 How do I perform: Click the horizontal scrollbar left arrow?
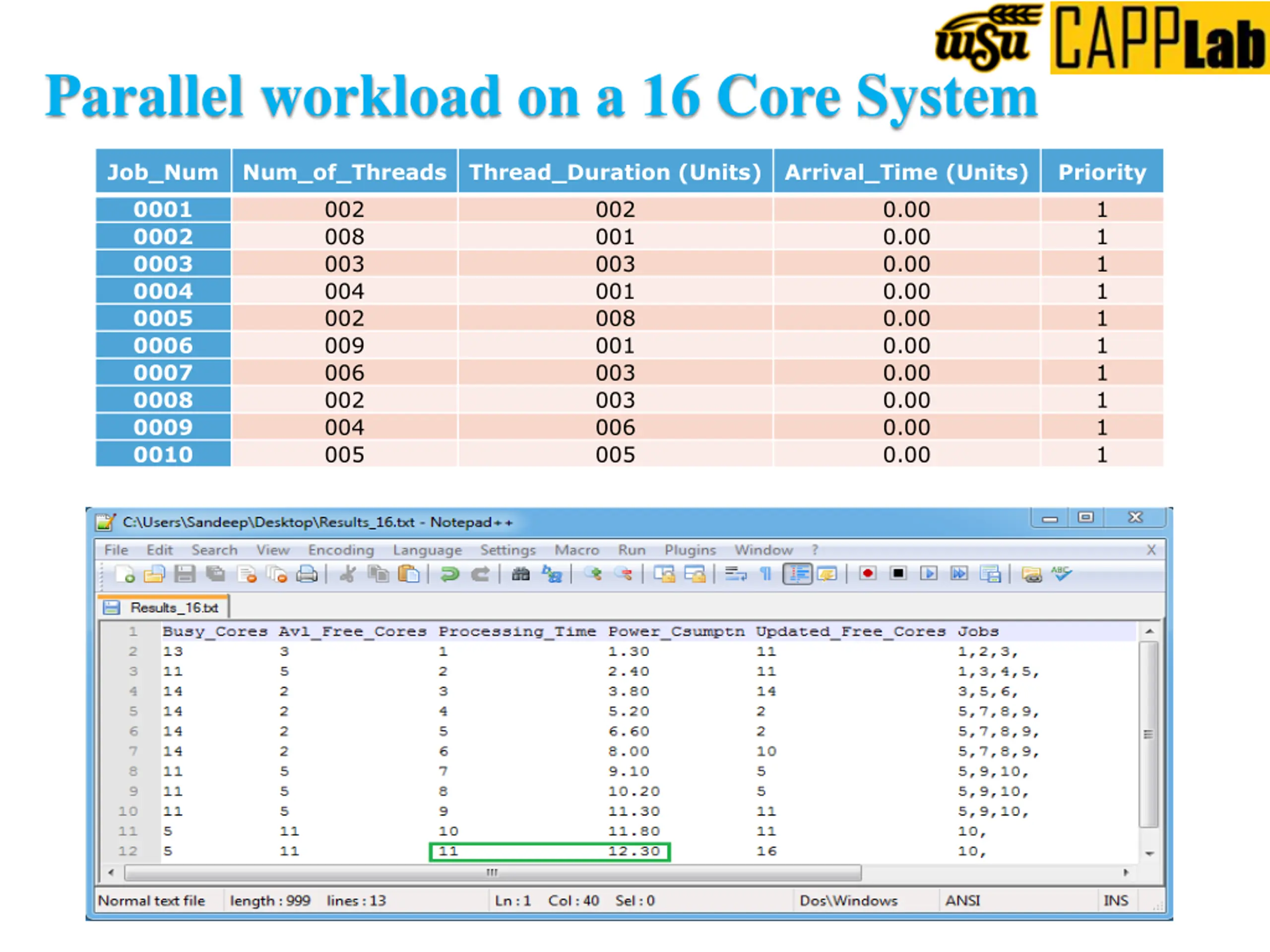(x=112, y=873)
